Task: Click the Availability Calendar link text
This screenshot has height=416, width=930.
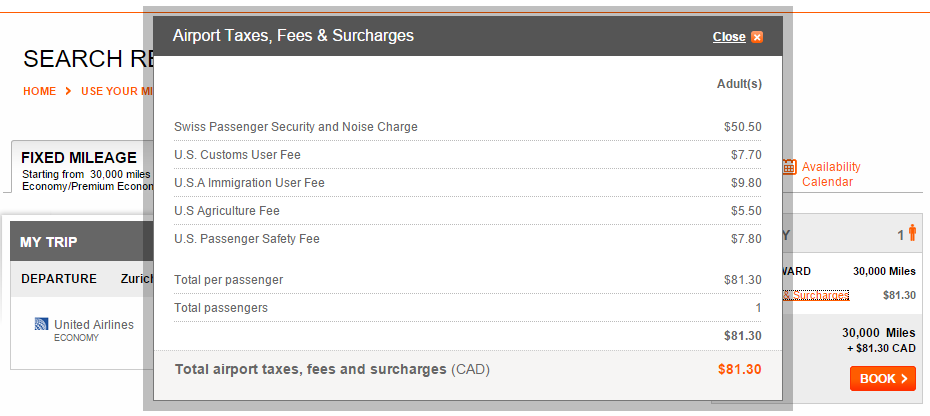Action: [831, 174]
